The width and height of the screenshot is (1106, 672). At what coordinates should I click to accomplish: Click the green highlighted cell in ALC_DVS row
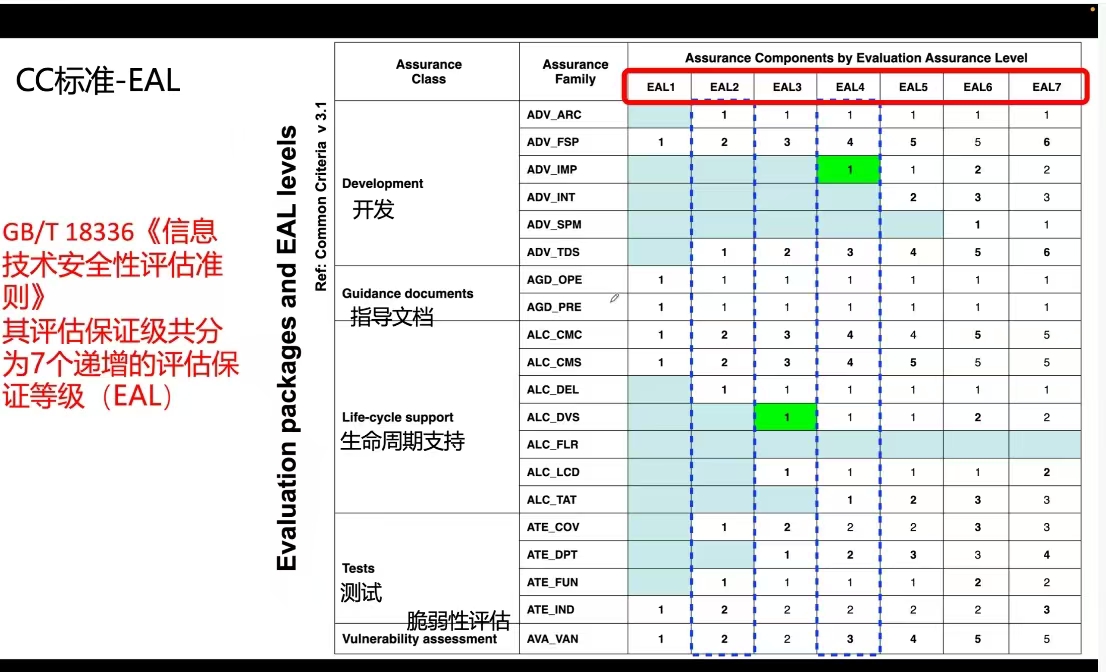(786, 417)
